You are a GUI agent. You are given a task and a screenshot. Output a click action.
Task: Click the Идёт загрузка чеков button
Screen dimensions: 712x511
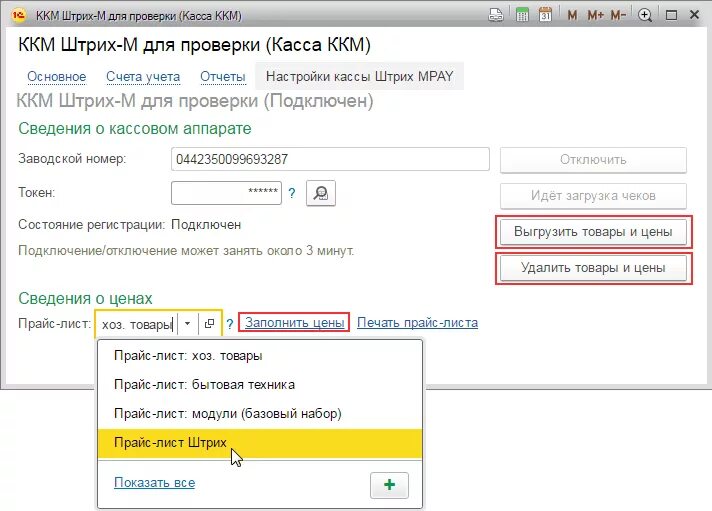click(593, 196)
